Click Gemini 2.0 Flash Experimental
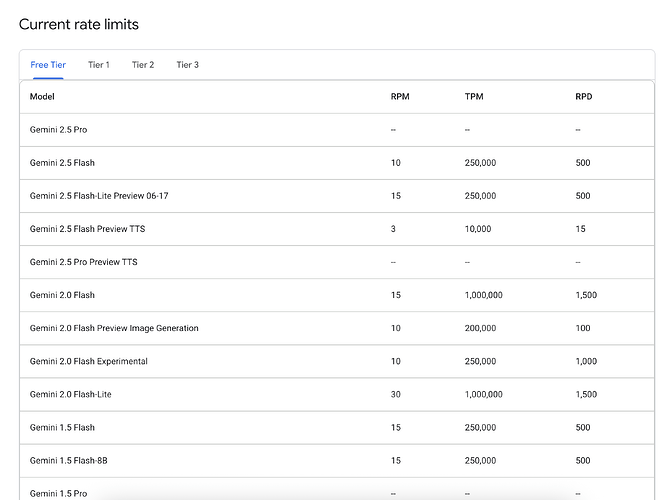 [88, 362]
